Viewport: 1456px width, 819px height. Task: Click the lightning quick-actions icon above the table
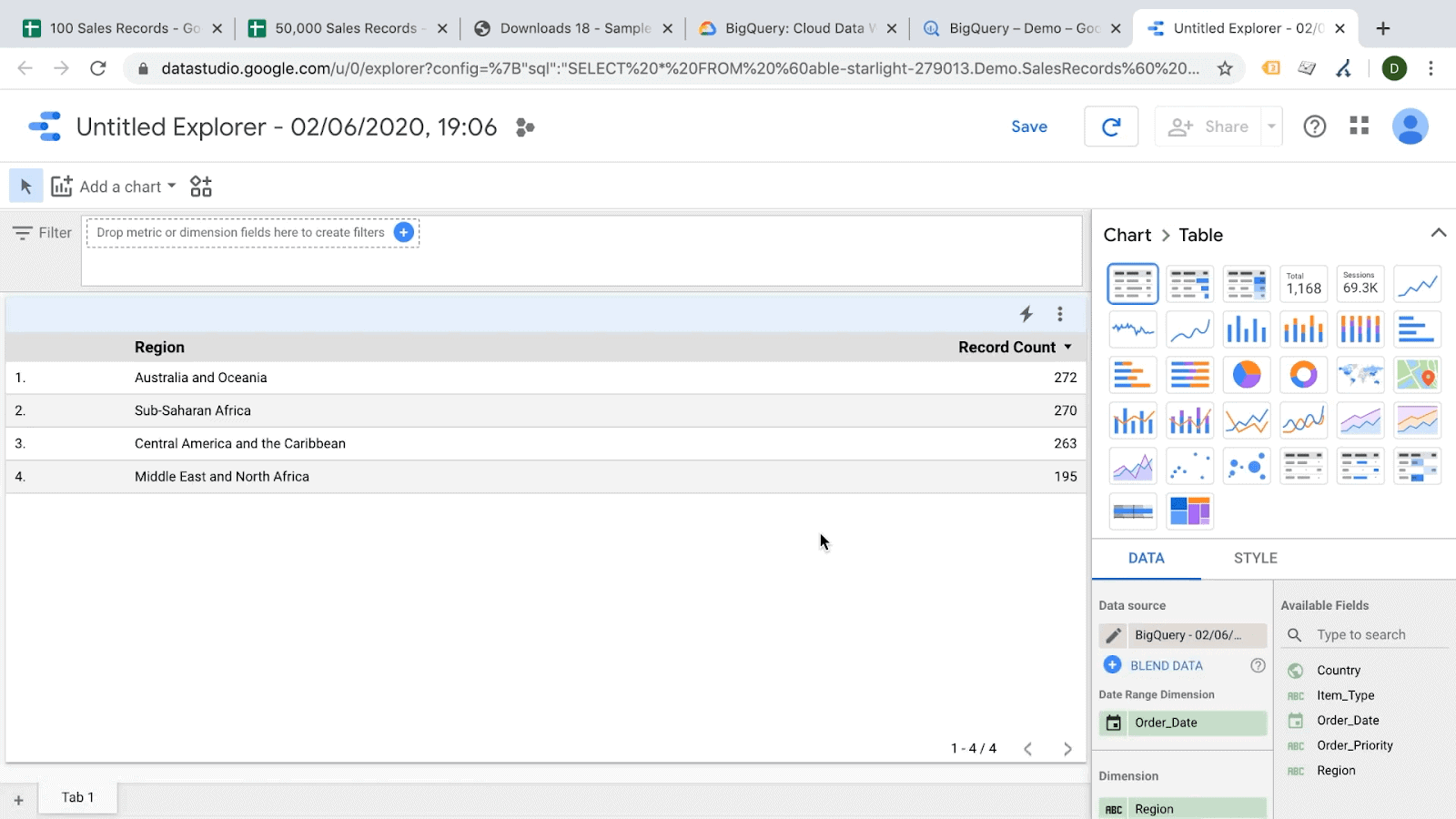pos(1026,314)
